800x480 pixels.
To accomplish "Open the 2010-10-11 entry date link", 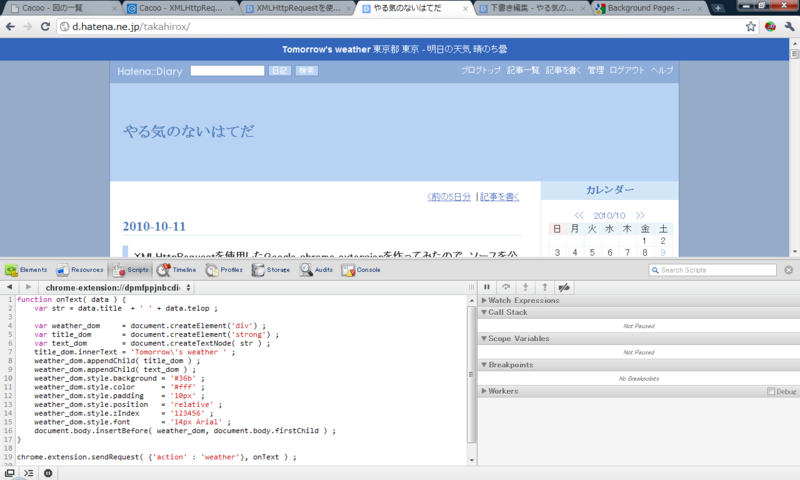I will click(x=154, y=226).
